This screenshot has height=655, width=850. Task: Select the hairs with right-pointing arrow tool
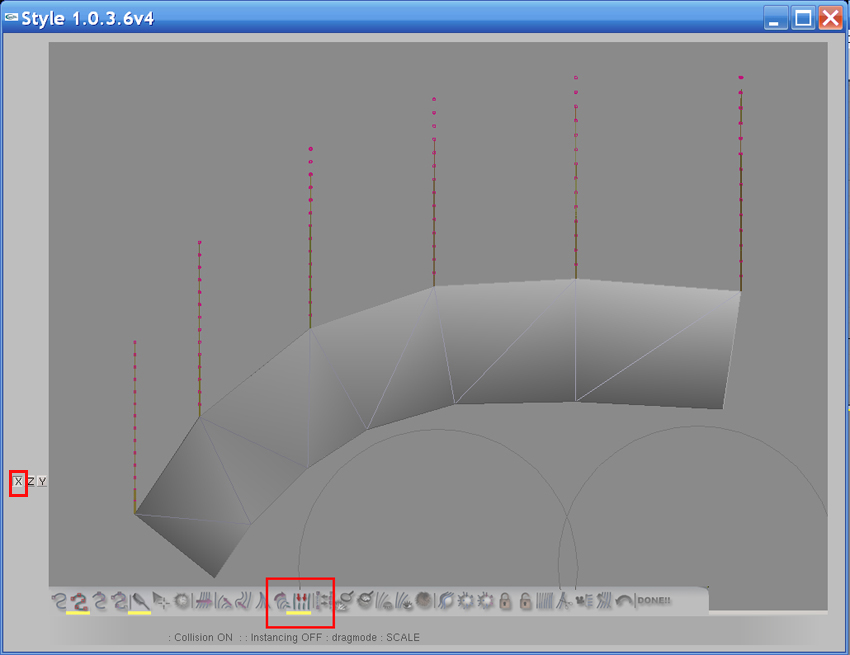tap(204, 601)
